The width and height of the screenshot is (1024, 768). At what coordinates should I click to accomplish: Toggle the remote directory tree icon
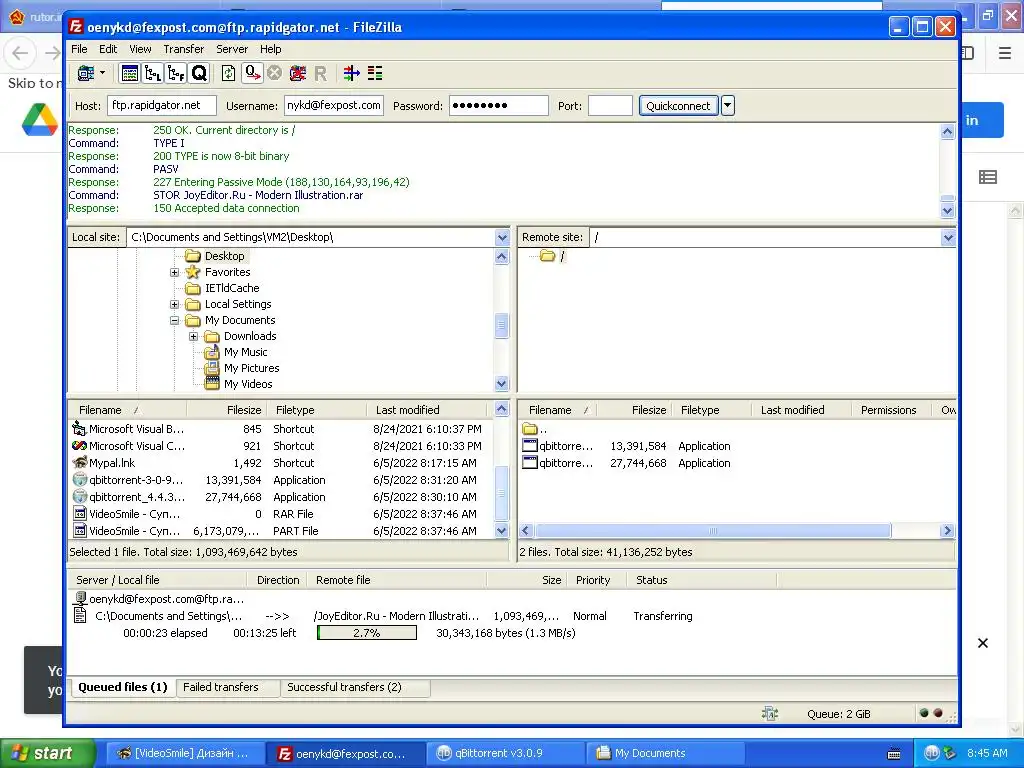(176, 73)
